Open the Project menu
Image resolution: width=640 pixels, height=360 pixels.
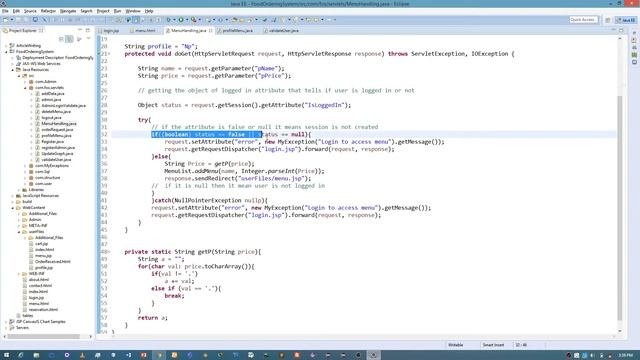tap(103, 11)
